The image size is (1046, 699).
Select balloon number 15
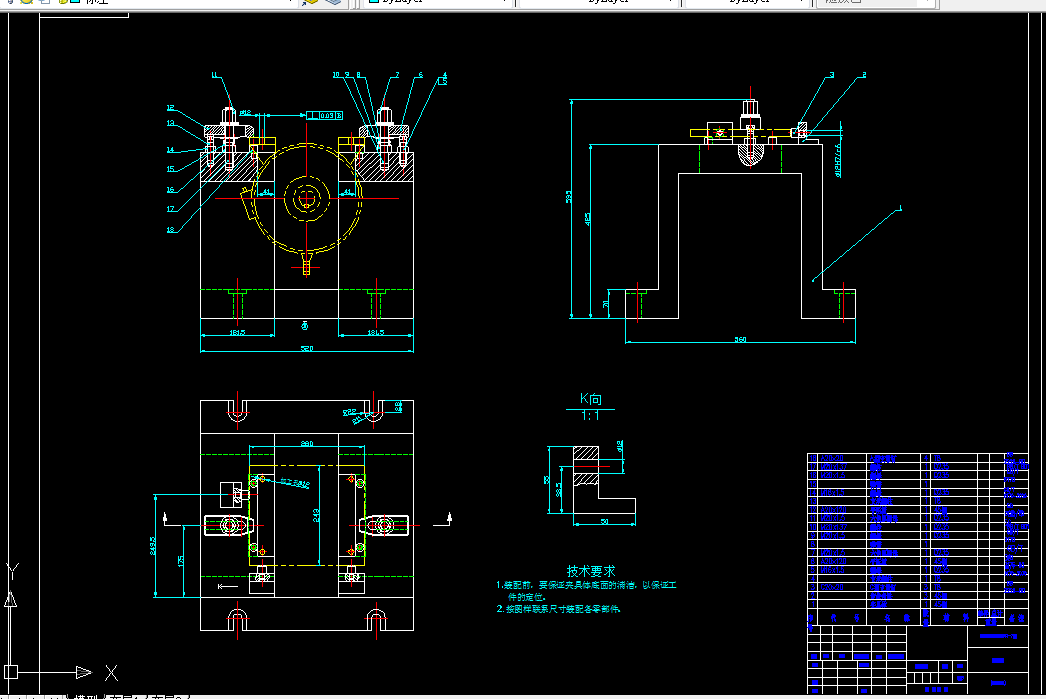170,169
